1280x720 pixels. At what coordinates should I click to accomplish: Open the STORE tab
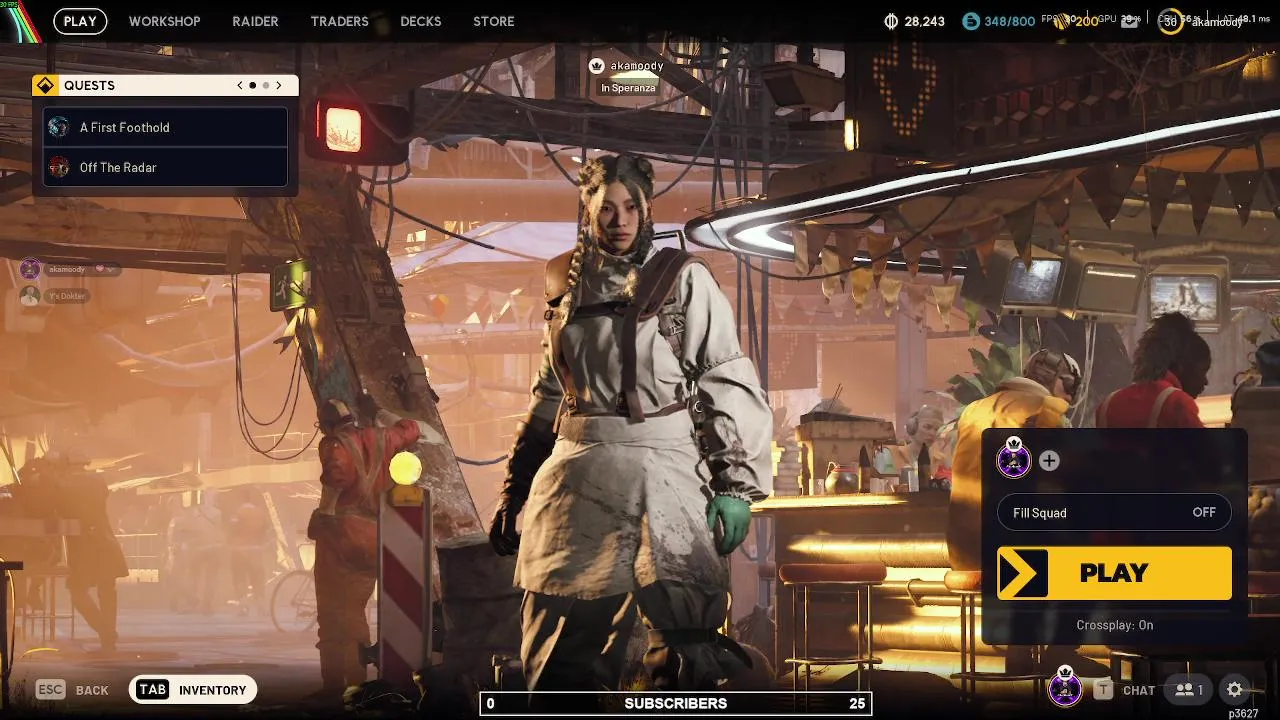[493, 21]
